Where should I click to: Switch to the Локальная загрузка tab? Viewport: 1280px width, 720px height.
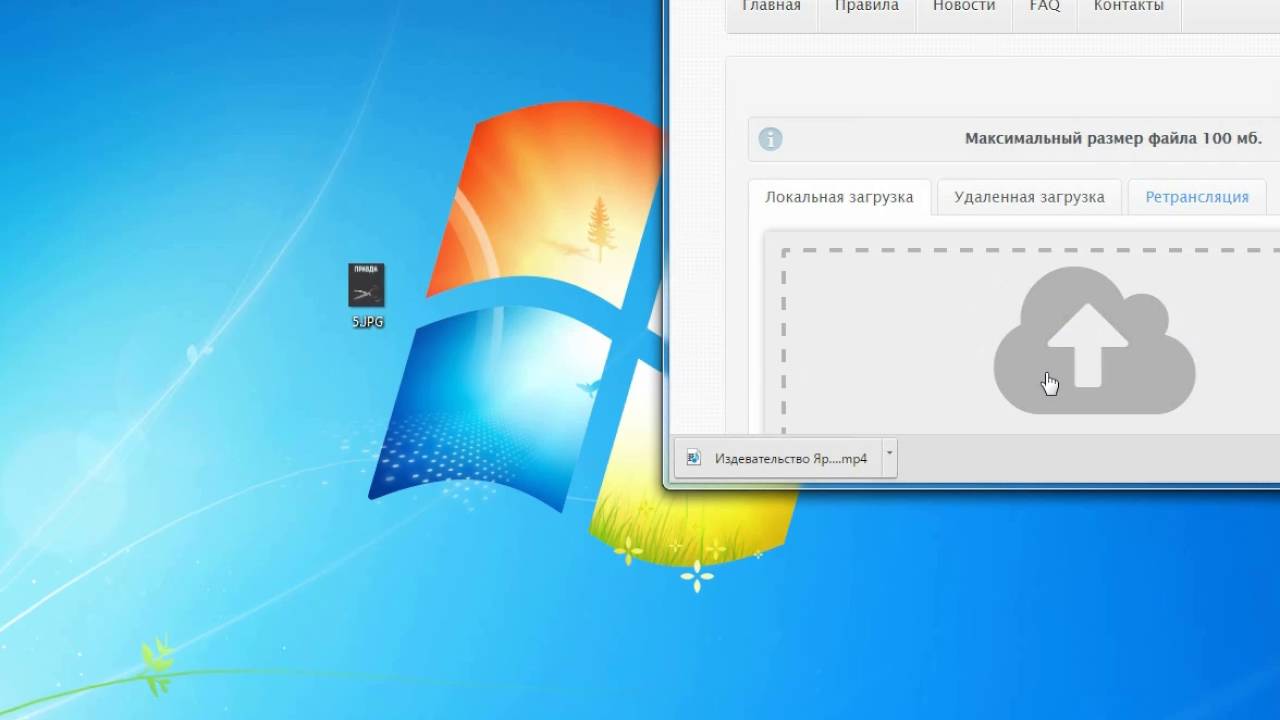tap(839, 197)
